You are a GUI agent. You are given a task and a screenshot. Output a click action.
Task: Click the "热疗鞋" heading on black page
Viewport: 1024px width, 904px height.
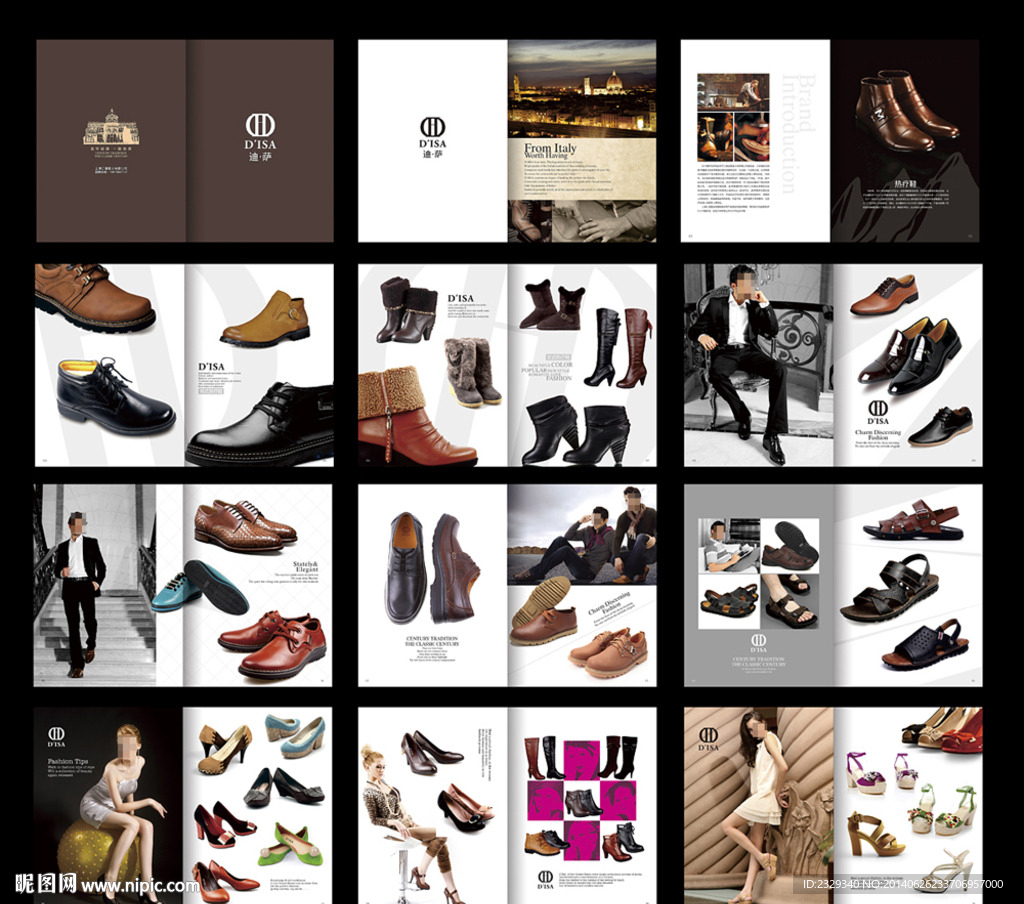pos(905,185)
